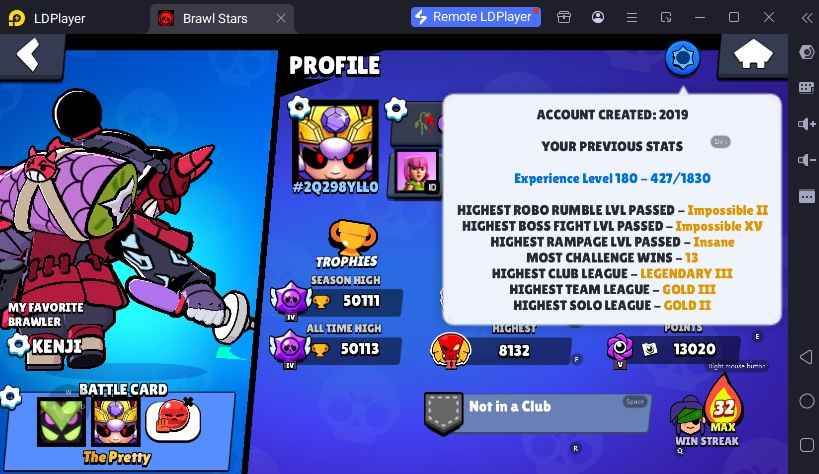819x474 pixels.
Task: Open the LDPlayer store icon
Action: pos(564,17)
